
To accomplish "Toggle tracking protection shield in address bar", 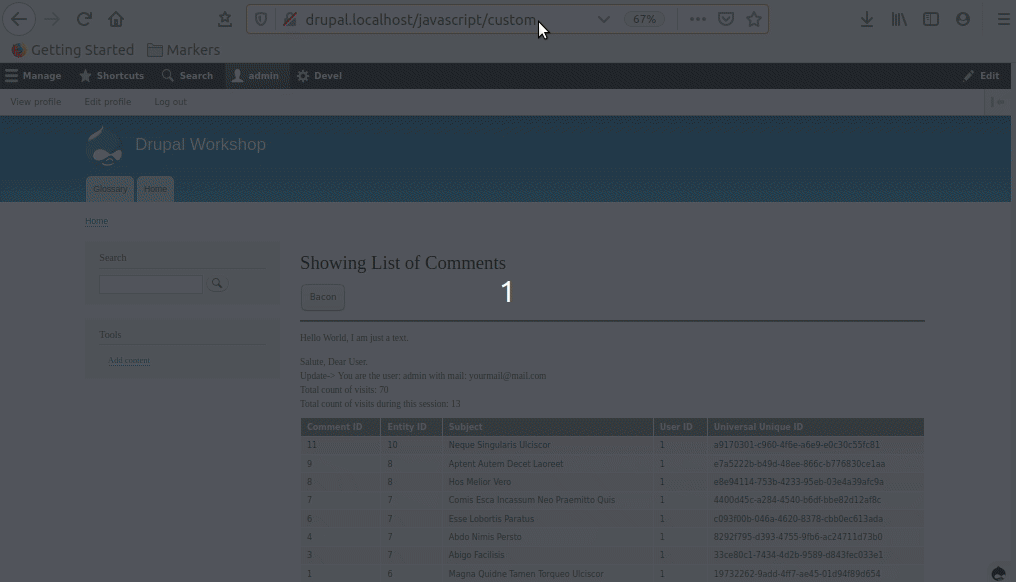I will (260, 18).
